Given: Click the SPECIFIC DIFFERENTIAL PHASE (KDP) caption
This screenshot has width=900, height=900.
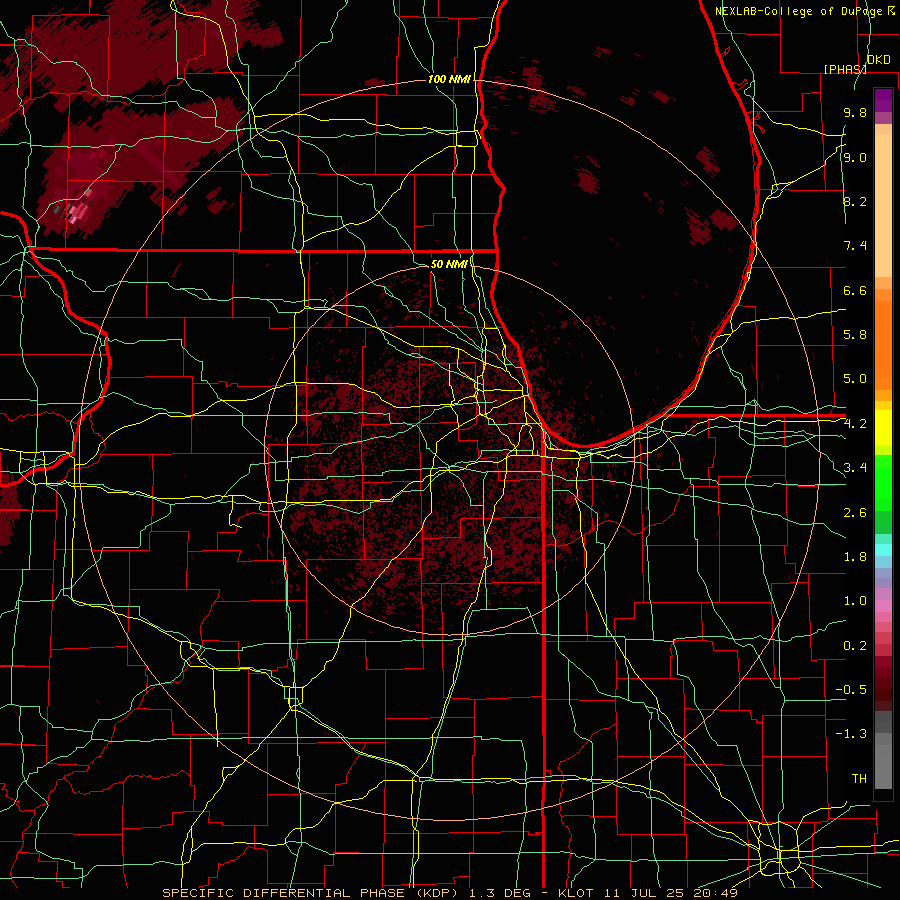Looking at the screenshot, I should coord(312,893).
